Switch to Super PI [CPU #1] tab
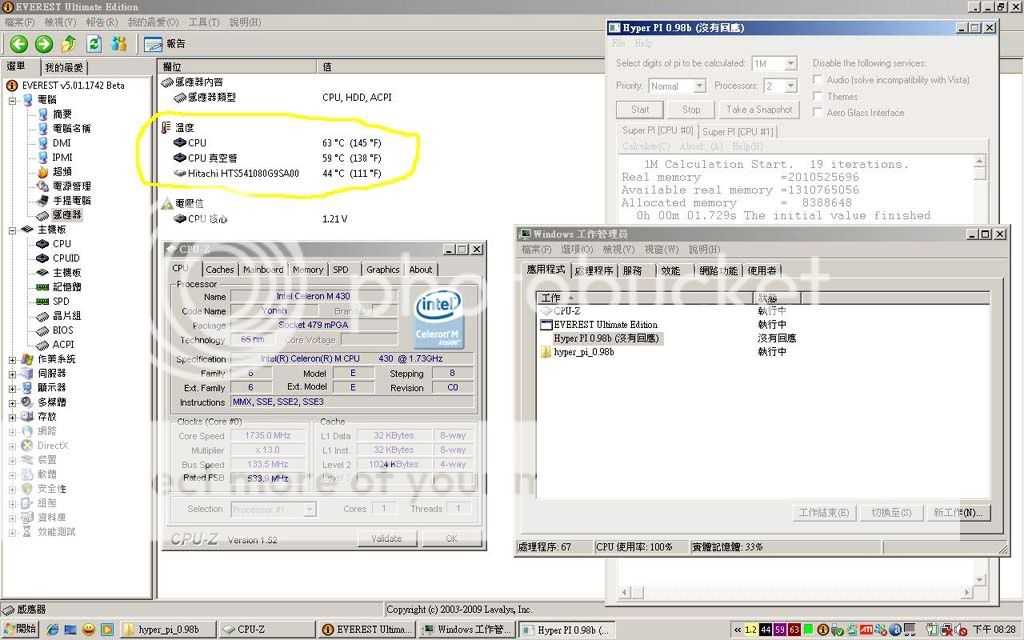 pos(738,131)
